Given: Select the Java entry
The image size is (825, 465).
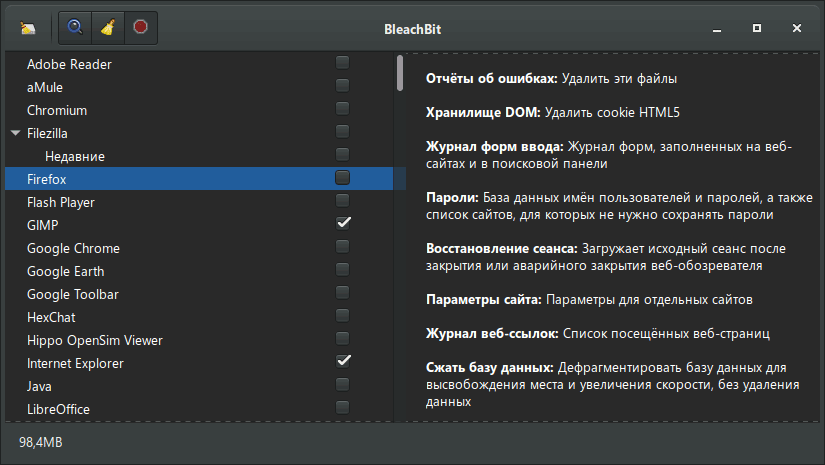Looking at the screenshot, I should tap(199, 387).
